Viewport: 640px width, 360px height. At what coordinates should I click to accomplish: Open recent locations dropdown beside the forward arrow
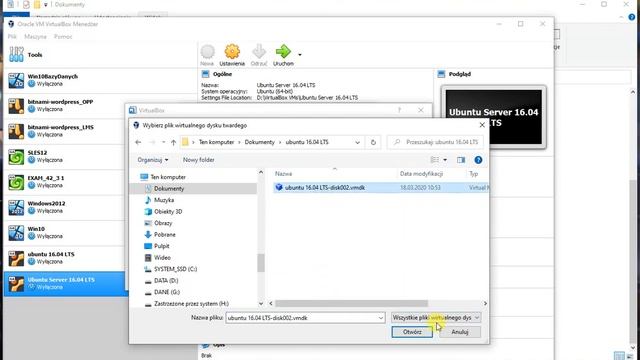[x=163, y=142]
